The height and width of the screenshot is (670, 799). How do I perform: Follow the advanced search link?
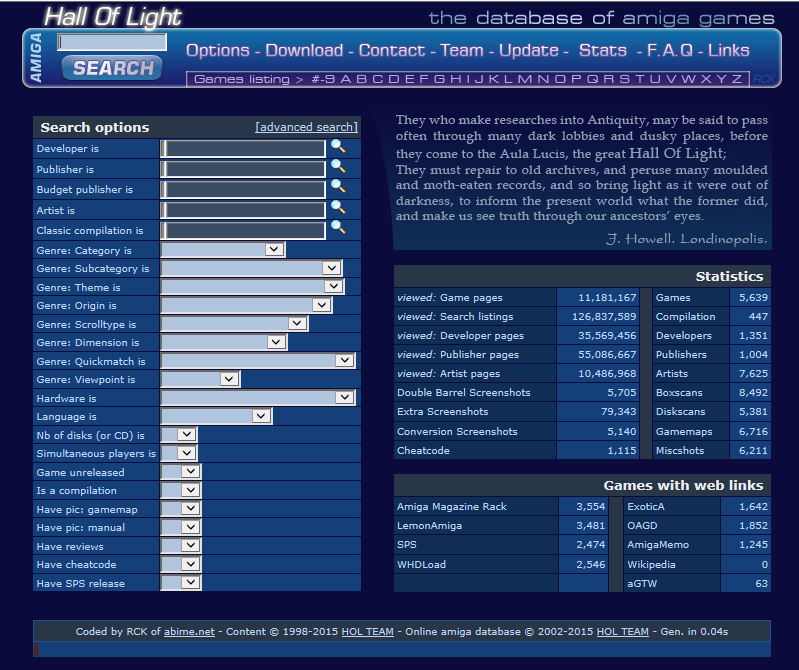306,127
